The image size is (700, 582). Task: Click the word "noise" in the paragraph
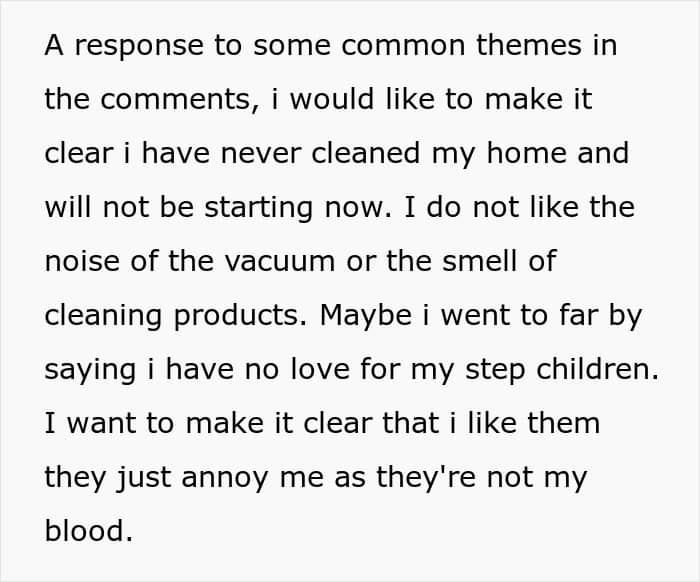point(83,261)
